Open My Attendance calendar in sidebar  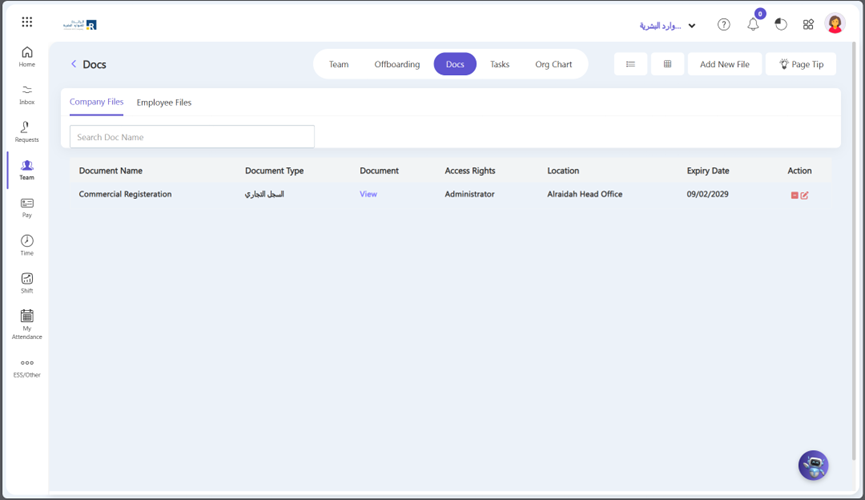click(x=27, y=324)
